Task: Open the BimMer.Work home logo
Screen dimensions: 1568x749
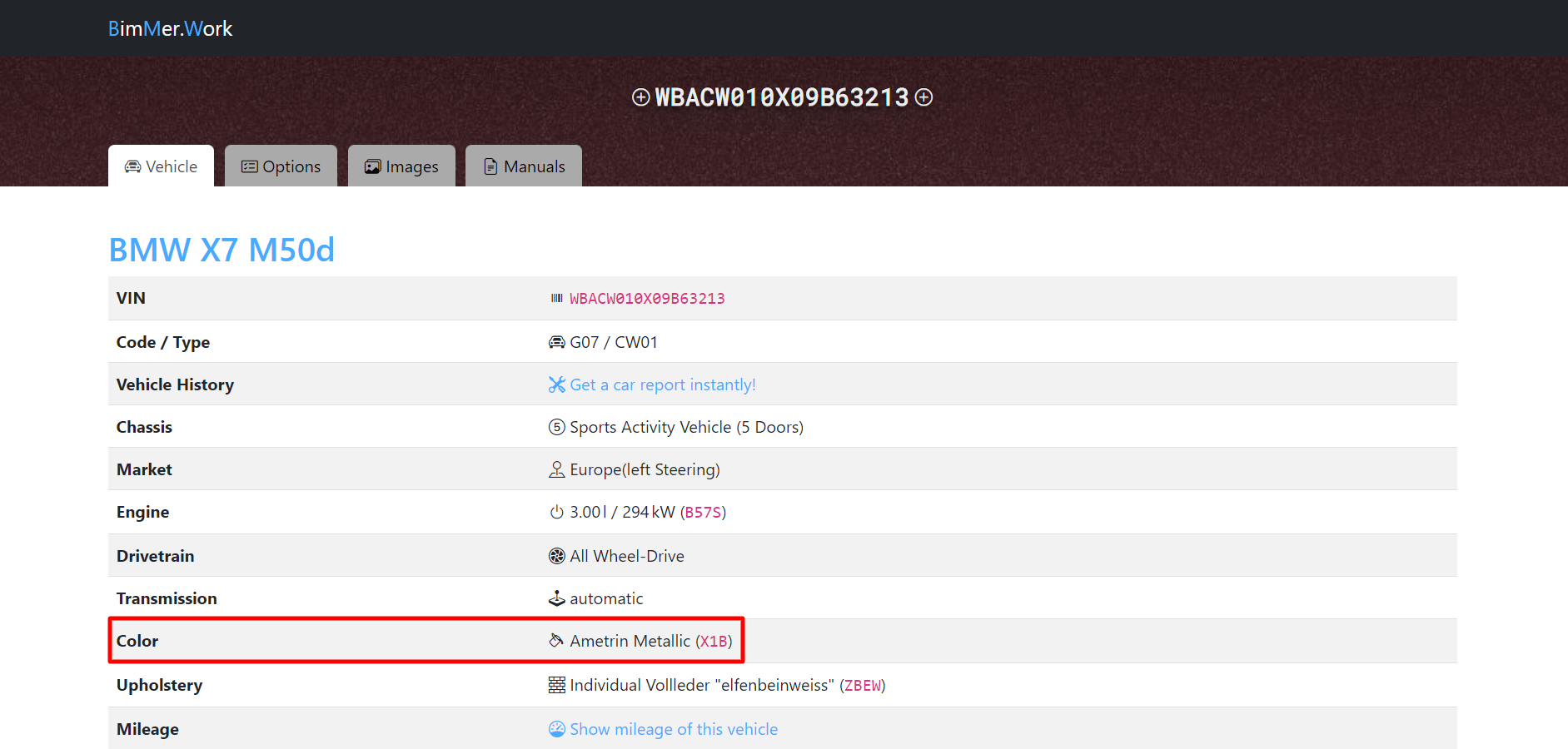Action: pyautogui.click(x=170, y=28)
